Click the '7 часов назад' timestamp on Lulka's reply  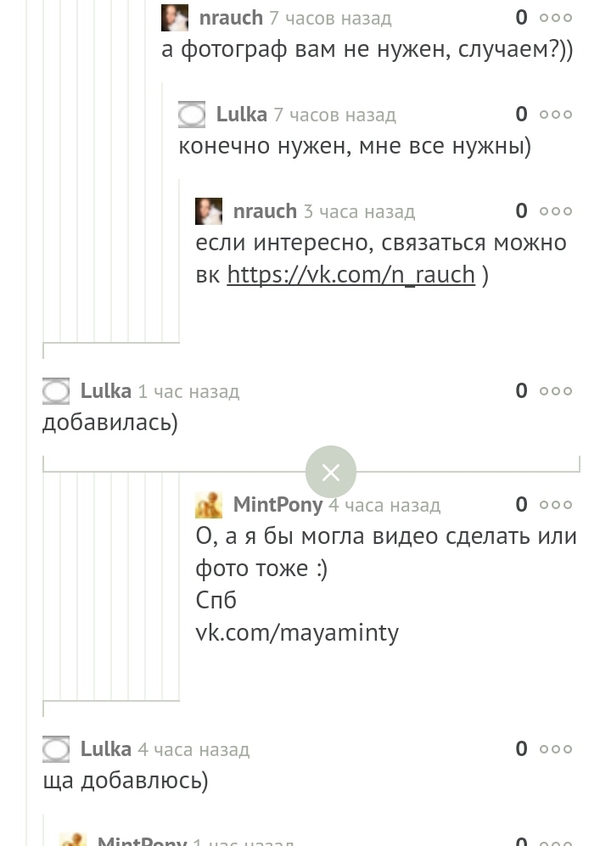pos(335,115)
